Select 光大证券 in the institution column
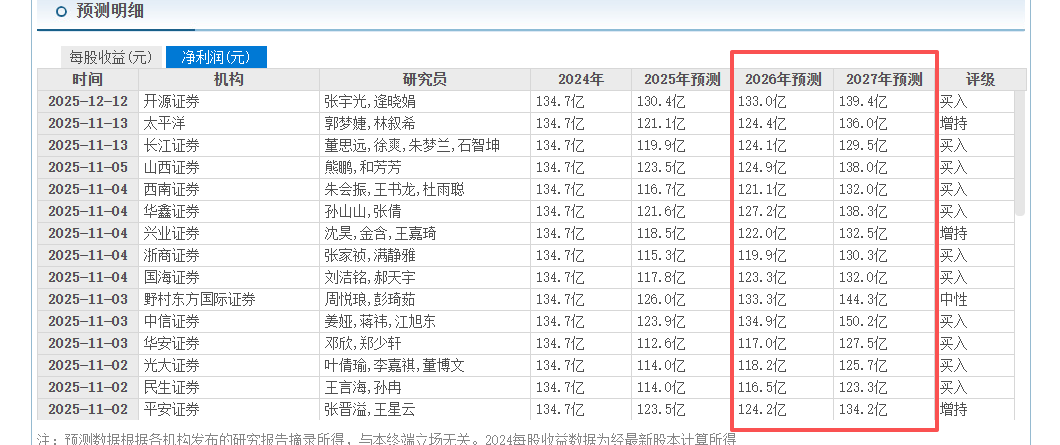 172,366
